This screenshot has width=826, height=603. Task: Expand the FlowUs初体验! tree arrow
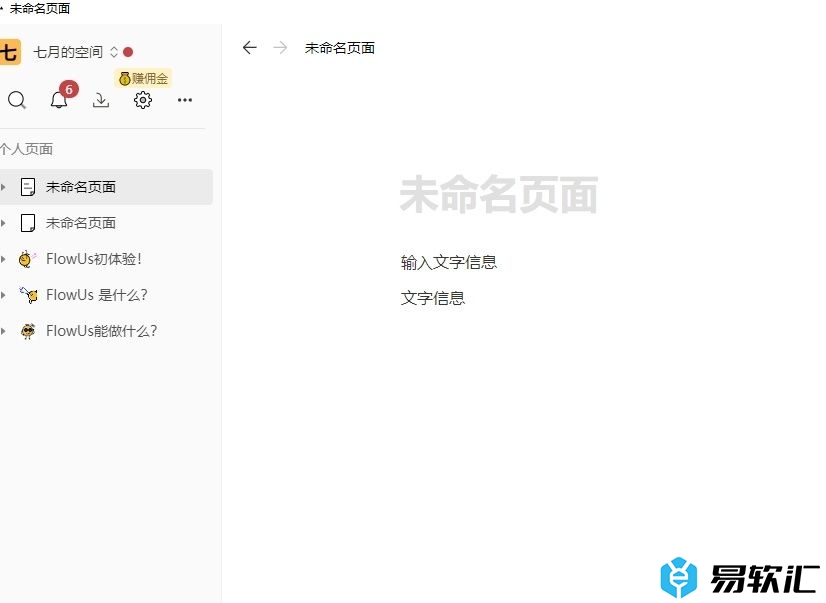(3, 259)
